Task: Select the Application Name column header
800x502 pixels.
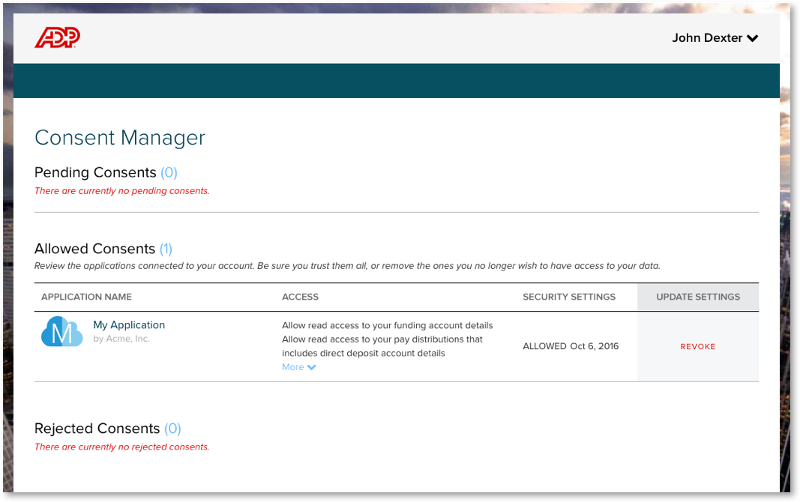Action: [86, 297]
